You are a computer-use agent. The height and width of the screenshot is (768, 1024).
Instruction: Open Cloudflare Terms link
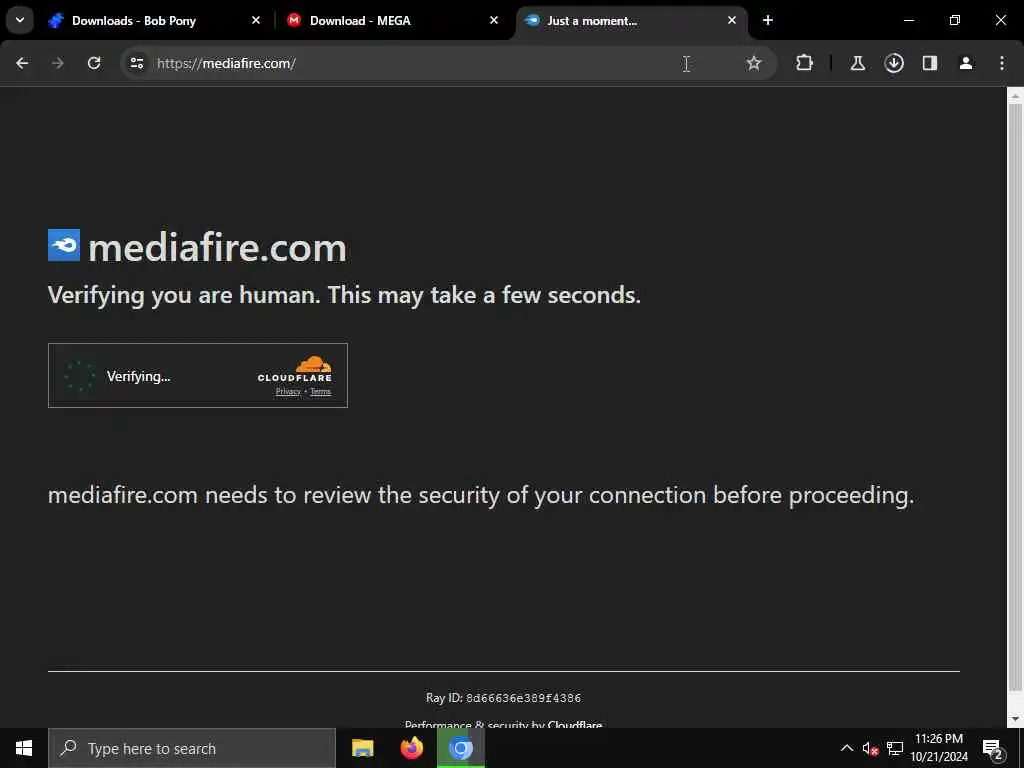pyautogui.click(x=321, y=391)
